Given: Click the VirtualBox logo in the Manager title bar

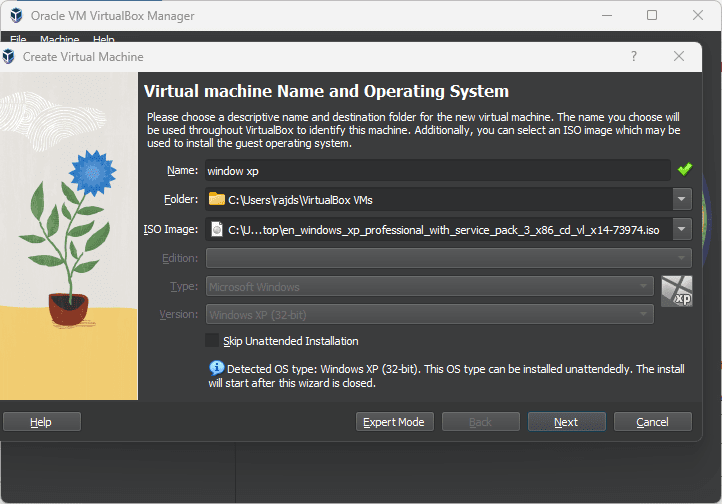Looking at the screenshot, I should click(15, 16).
